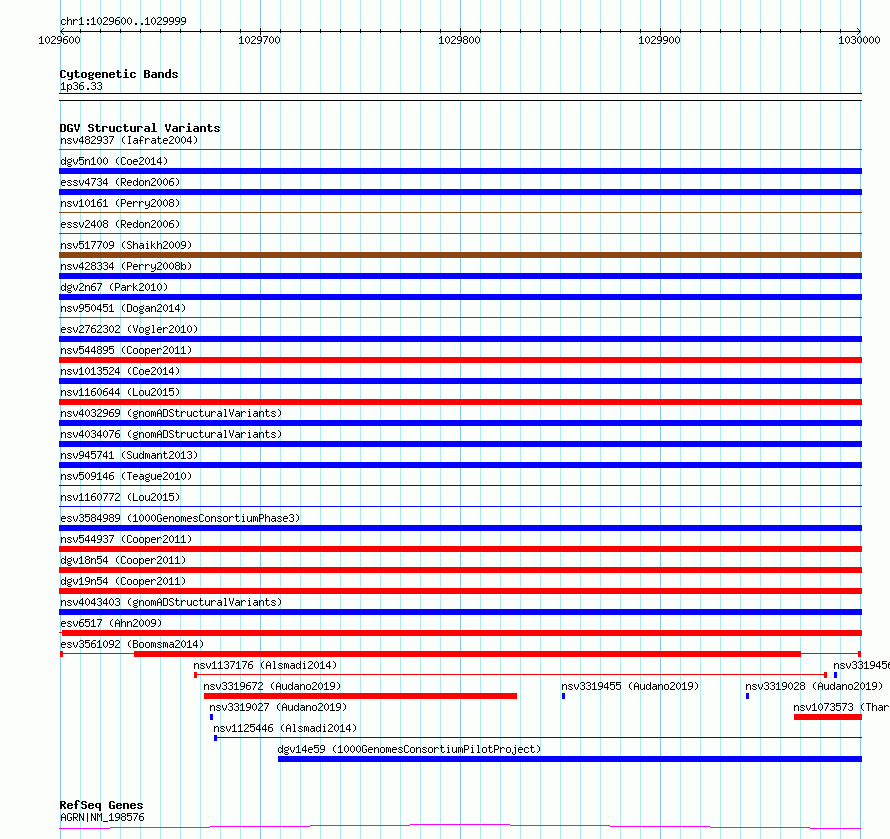Image resolution: width=890 pixels, height=839 pixels.
Task: Click the chr1:1029600..1029999 region label
Action: [x=123, y=21]
